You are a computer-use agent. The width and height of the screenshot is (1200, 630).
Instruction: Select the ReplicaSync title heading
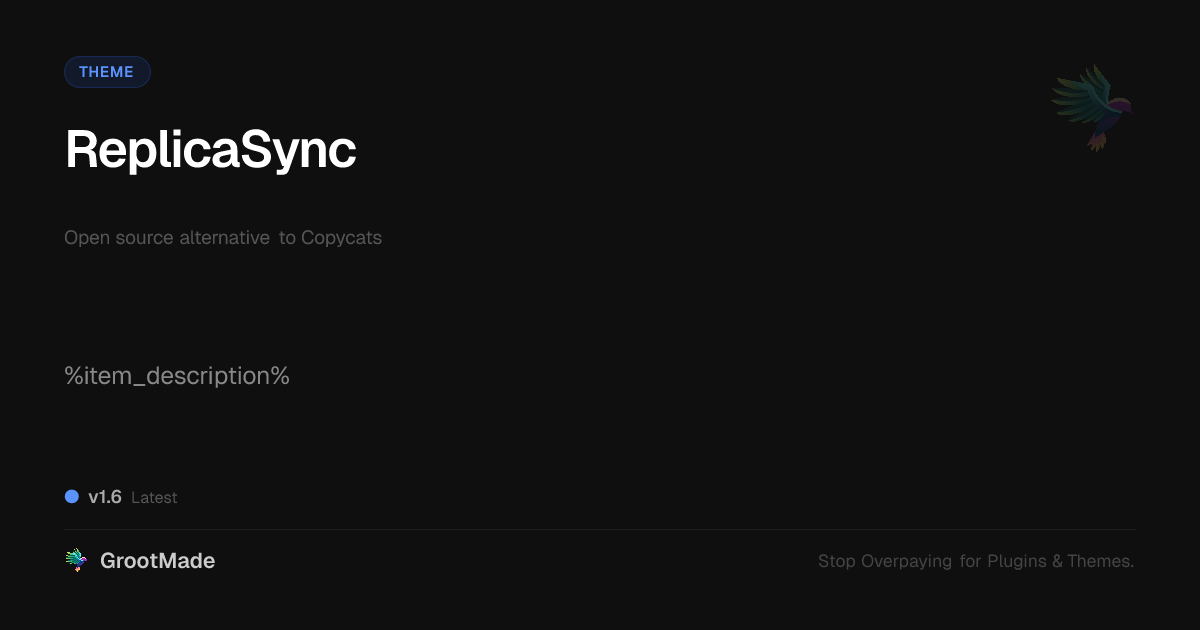[210, 150]
